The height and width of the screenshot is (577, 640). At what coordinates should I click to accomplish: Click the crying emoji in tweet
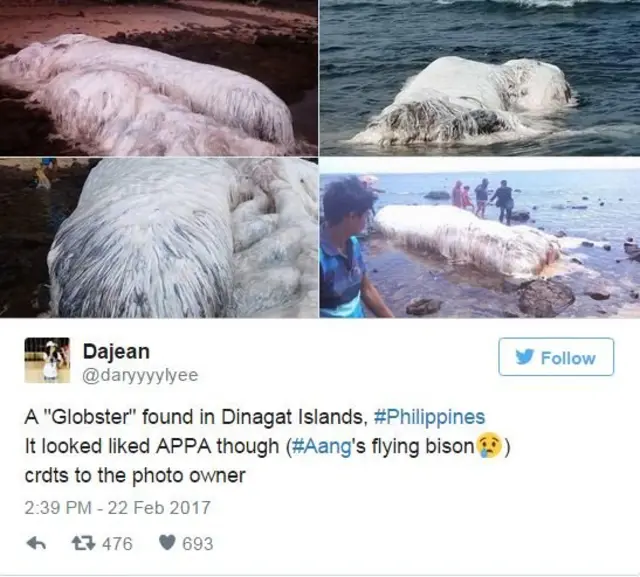click(490, 446)
